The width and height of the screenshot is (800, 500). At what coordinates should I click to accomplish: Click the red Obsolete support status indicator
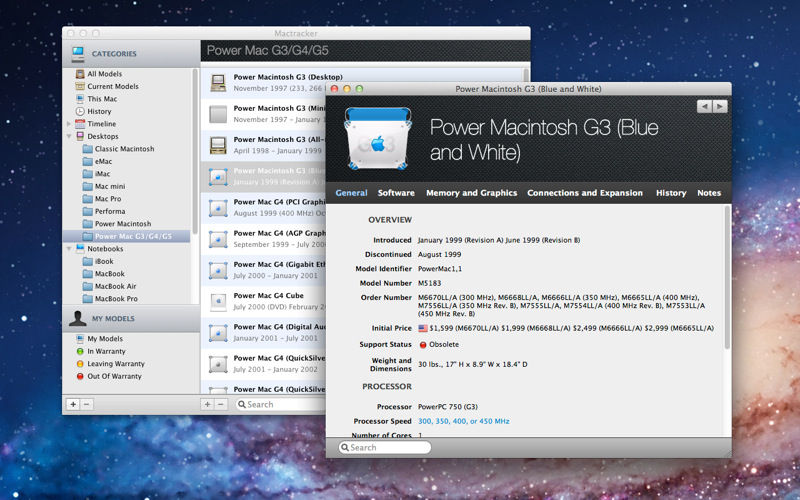423,345
